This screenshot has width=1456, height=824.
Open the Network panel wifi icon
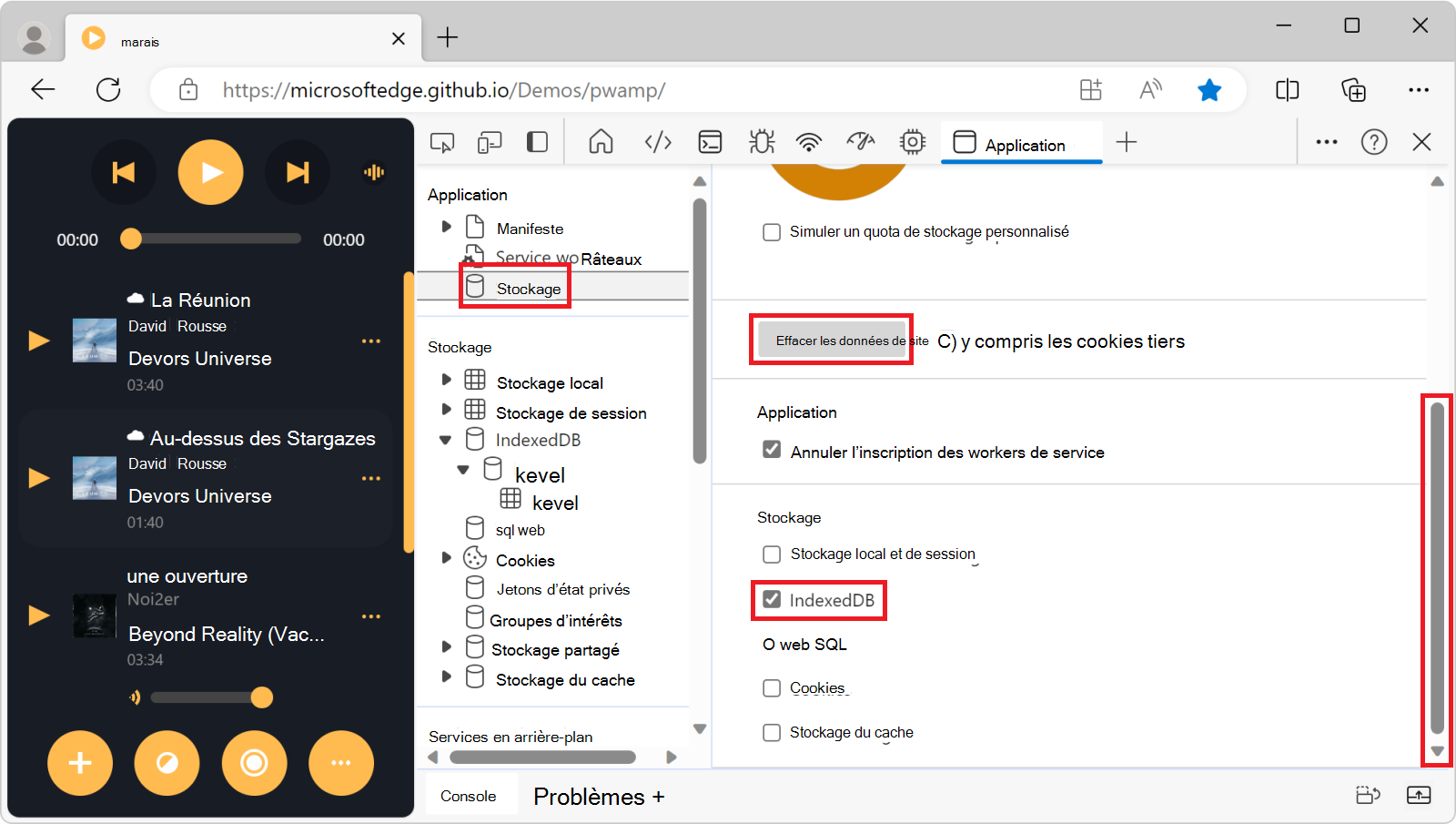[x=809, y=142]
